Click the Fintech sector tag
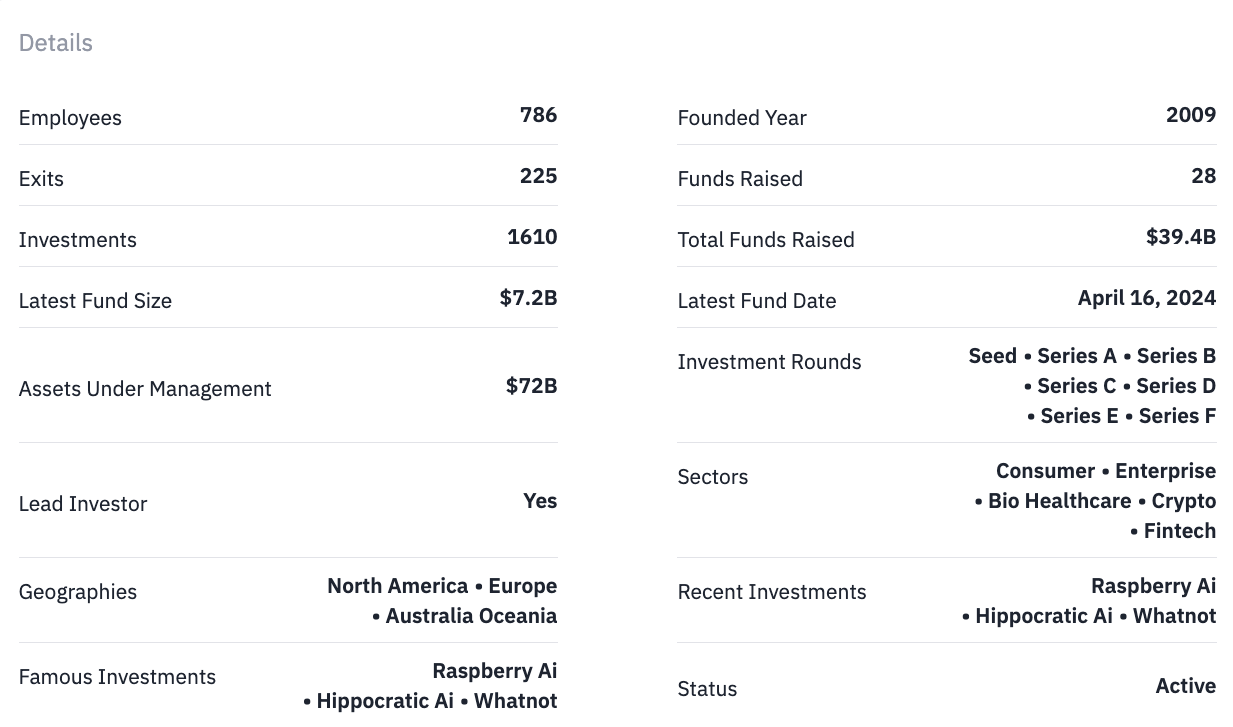This screenshot has width=1233, height=727. 1180,531
